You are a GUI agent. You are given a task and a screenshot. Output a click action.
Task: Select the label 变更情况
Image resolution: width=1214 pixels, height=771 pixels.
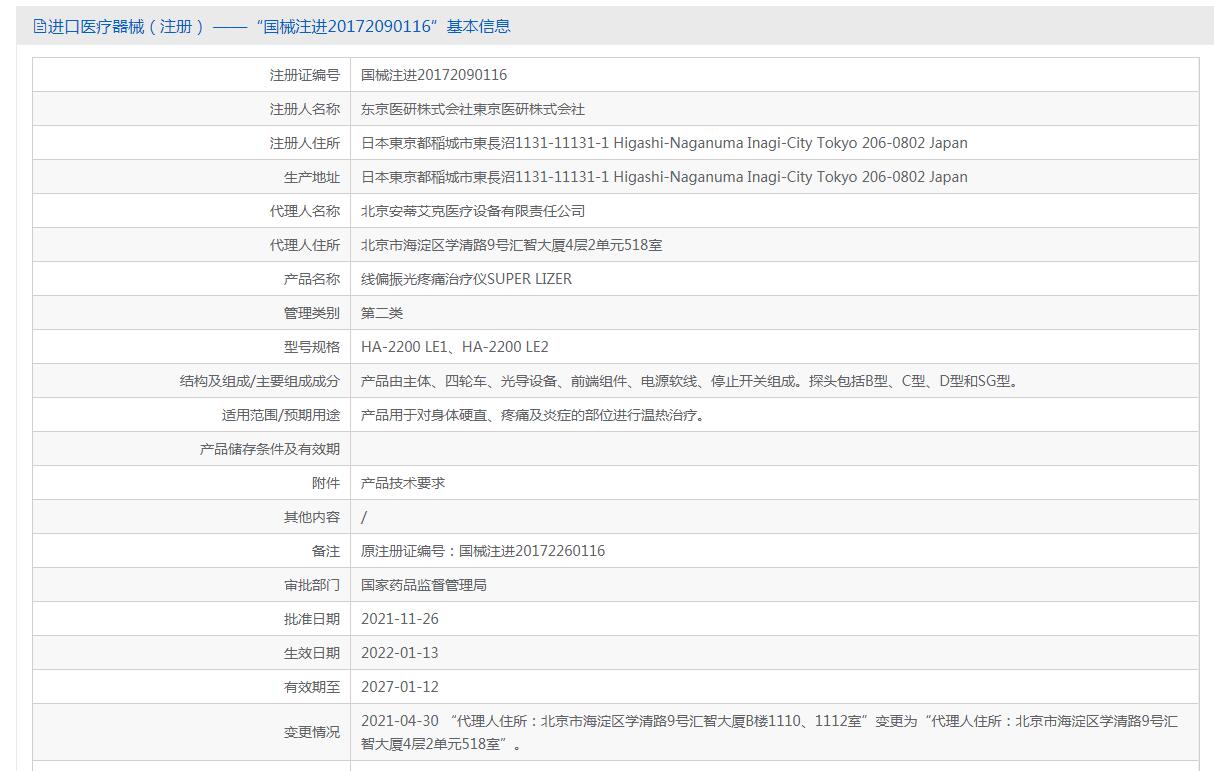pyautogui.click(x=311, y=732)
